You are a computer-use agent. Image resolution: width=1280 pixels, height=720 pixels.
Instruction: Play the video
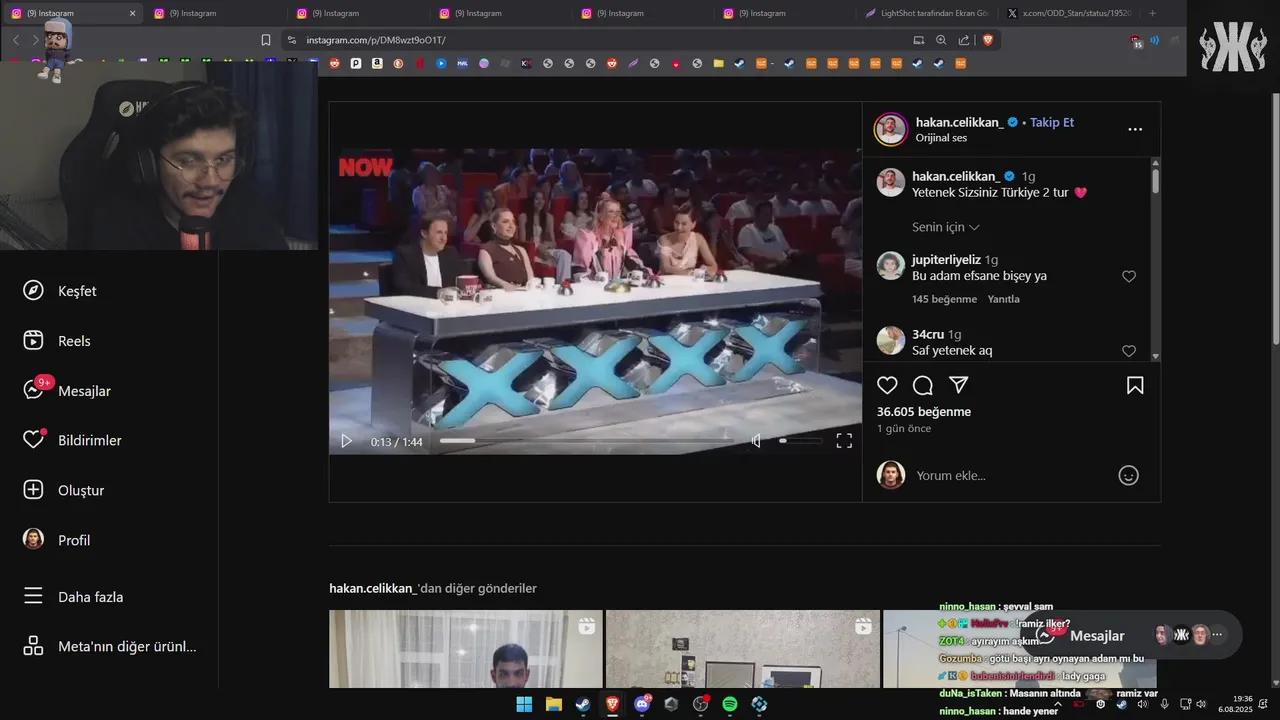click(x=346, y=441)
